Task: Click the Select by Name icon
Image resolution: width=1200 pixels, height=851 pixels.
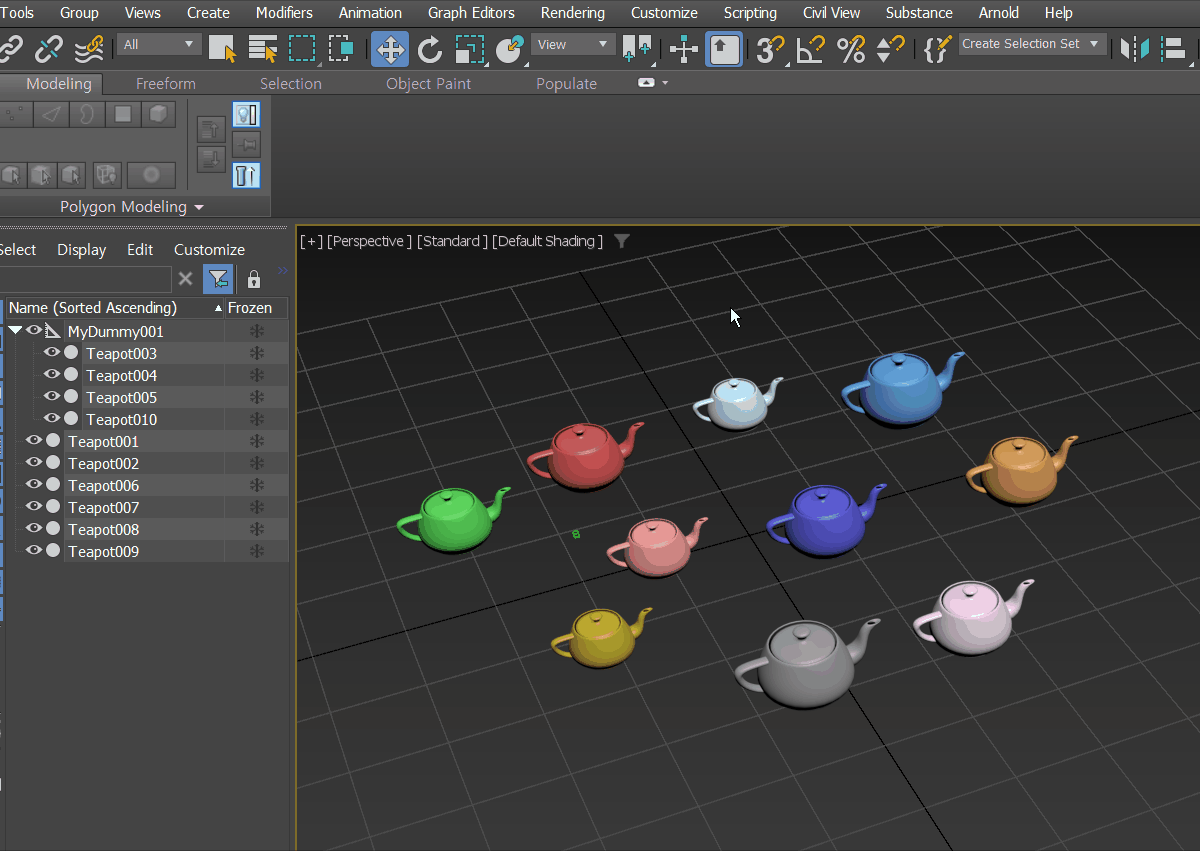Action: point(263,49)
